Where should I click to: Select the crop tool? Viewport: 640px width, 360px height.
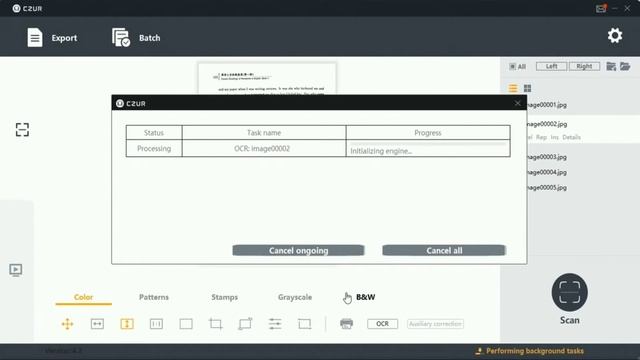216,324
